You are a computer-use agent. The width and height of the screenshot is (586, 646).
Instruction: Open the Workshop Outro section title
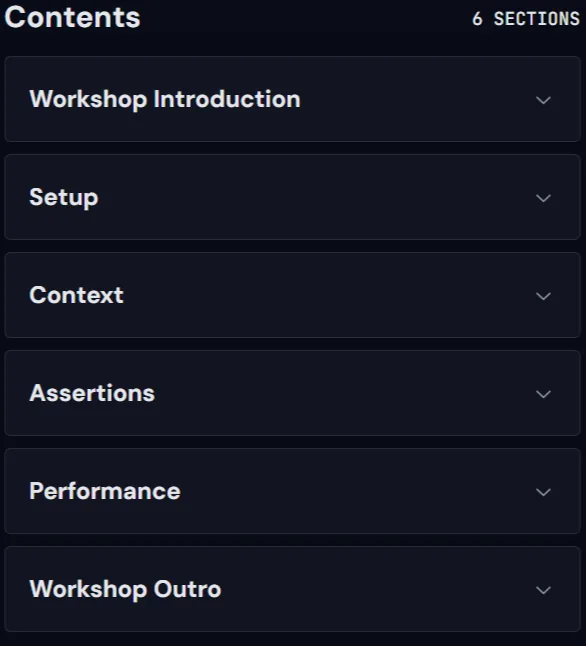(125, 589)
